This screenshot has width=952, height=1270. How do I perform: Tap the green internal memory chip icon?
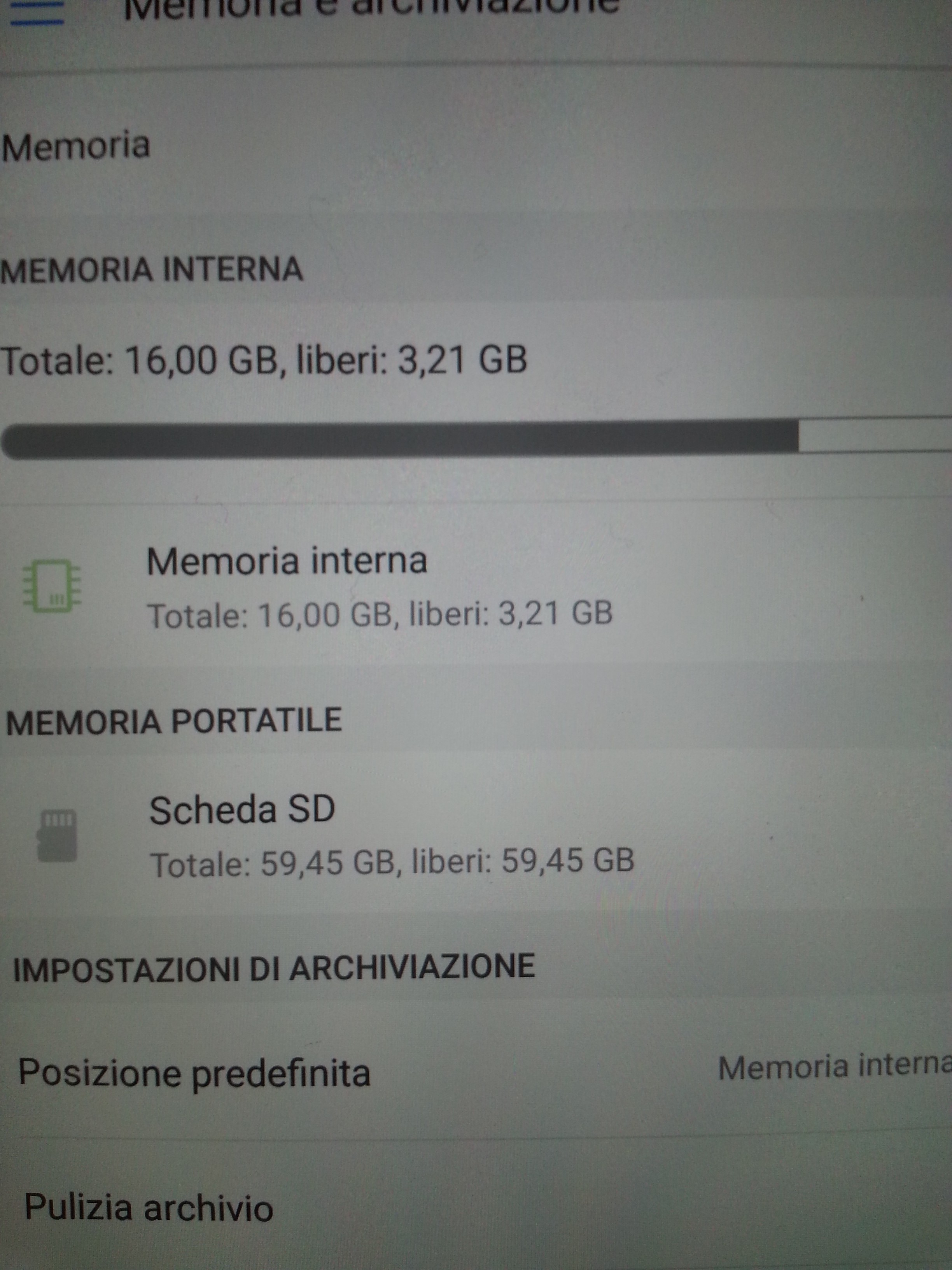tap(52, 586)
